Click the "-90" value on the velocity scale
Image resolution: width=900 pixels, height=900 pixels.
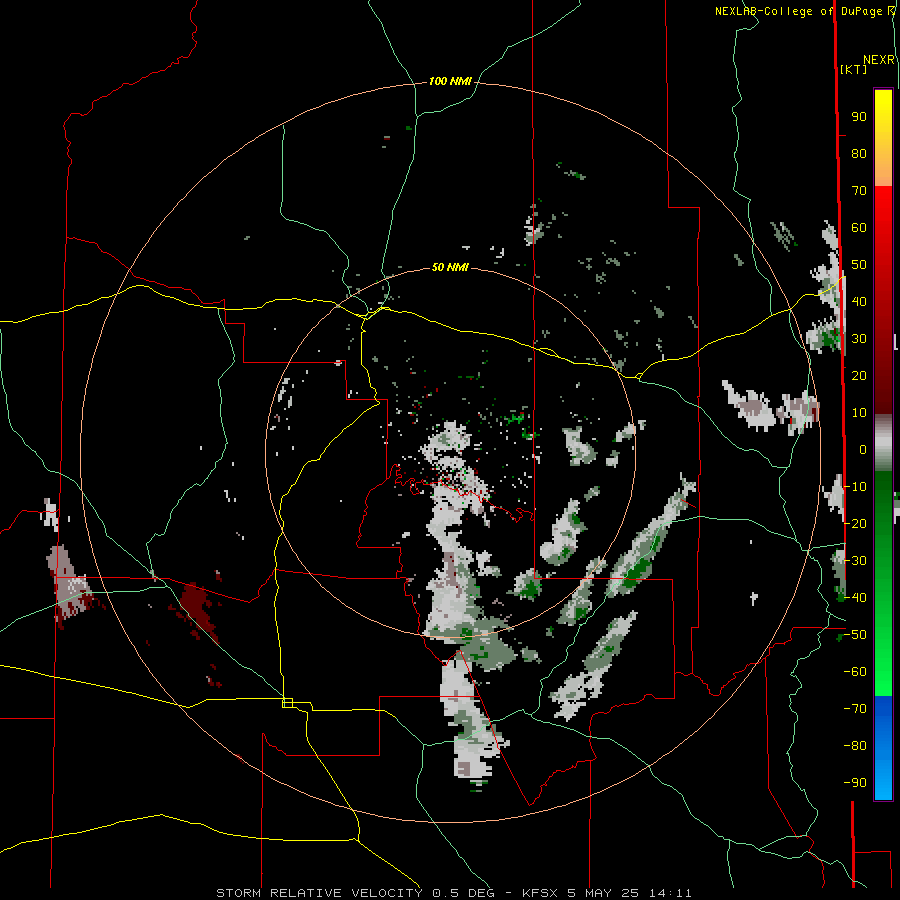coord(855,783)
